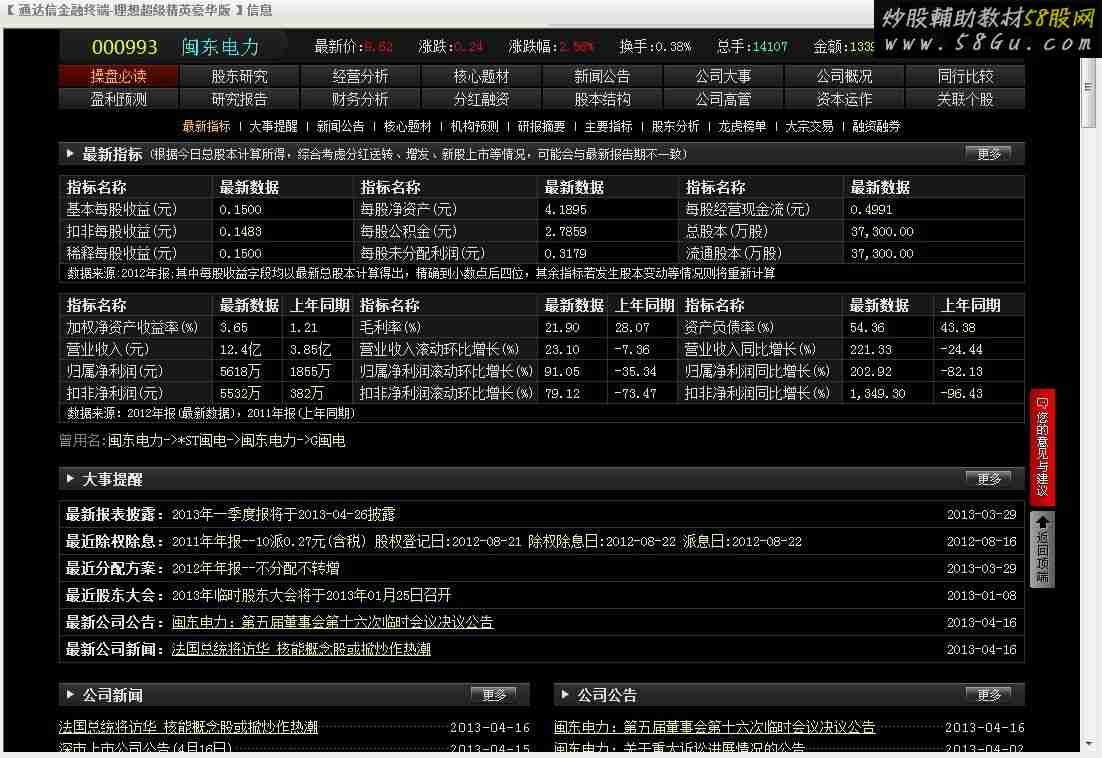1102x758 pixels.
Task: Click stock code 000993
Action: [124, 47]
